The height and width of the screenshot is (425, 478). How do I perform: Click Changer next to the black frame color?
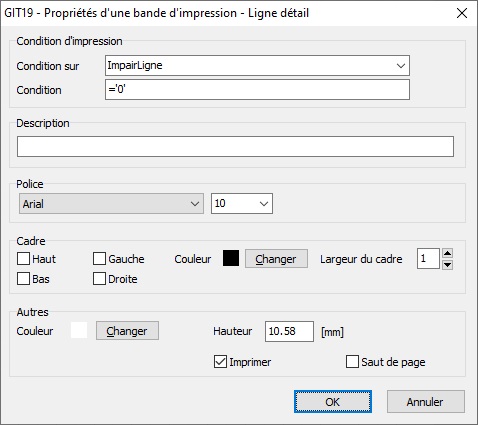click(276, 259)
